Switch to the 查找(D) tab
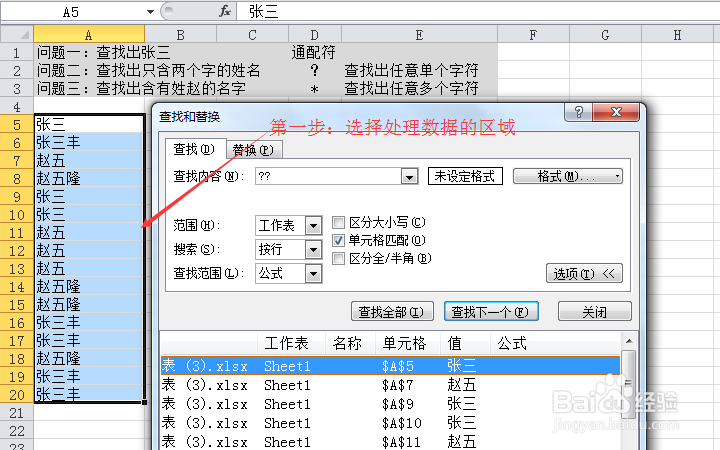The height and width of the screenshot is (450, 720). [194, 149]
